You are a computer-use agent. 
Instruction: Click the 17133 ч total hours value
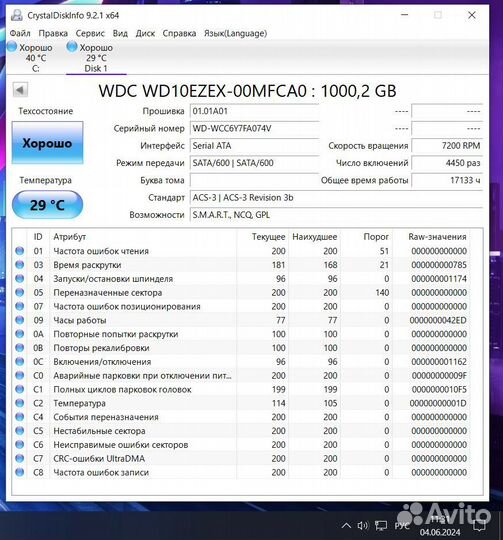tap(447, 180)
